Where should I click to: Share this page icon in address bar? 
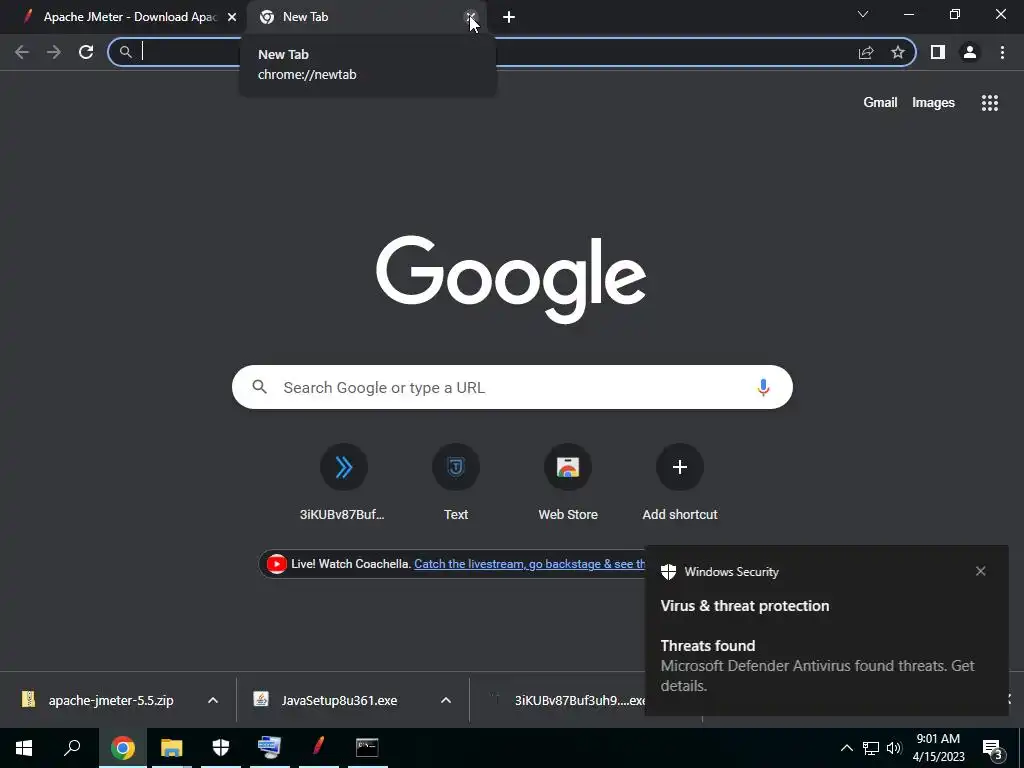866,52
